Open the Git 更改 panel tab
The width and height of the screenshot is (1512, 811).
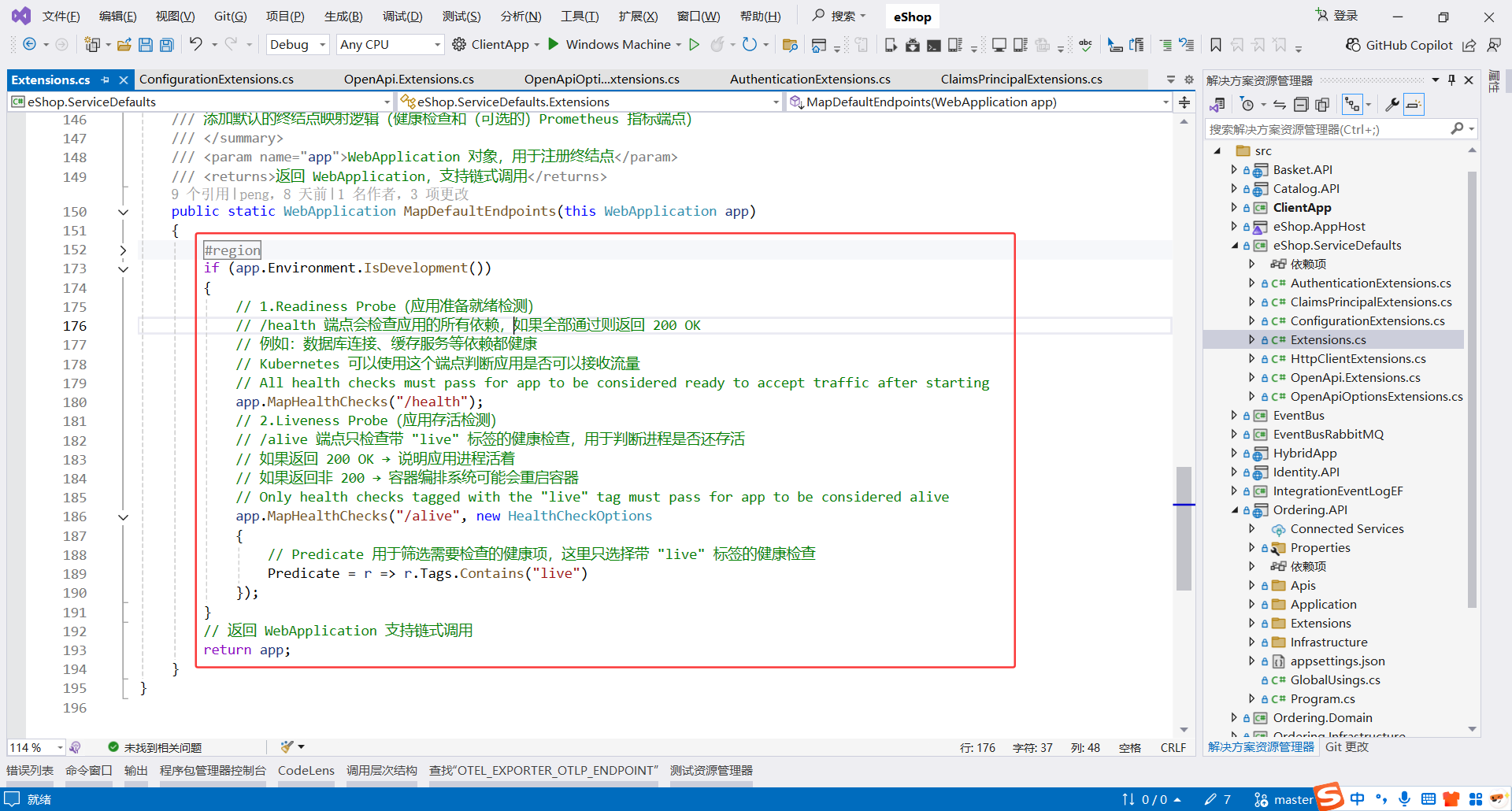[x=1347, y=746]
